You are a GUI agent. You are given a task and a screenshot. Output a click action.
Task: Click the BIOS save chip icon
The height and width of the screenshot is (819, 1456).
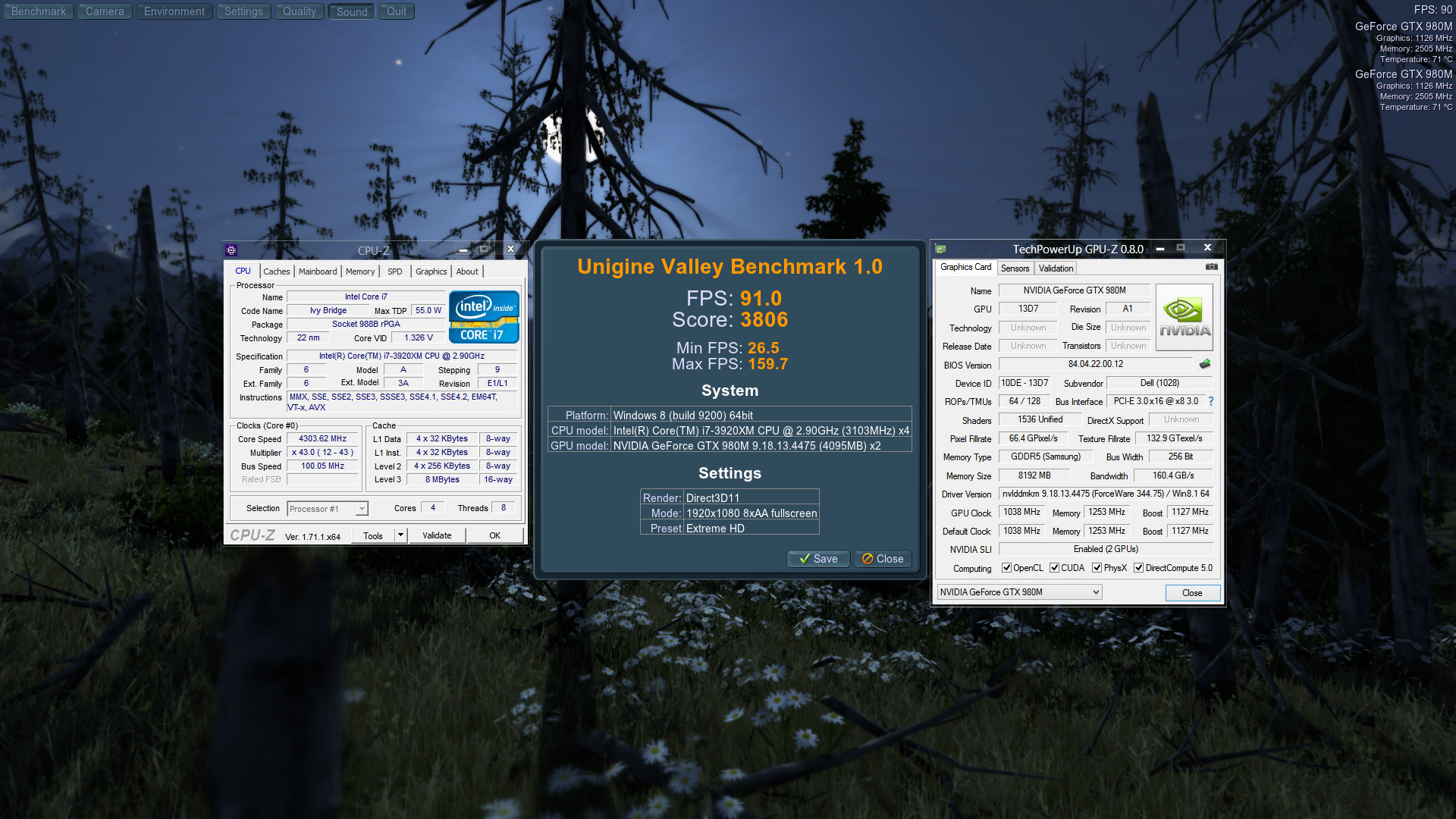tap(1204, 365)
